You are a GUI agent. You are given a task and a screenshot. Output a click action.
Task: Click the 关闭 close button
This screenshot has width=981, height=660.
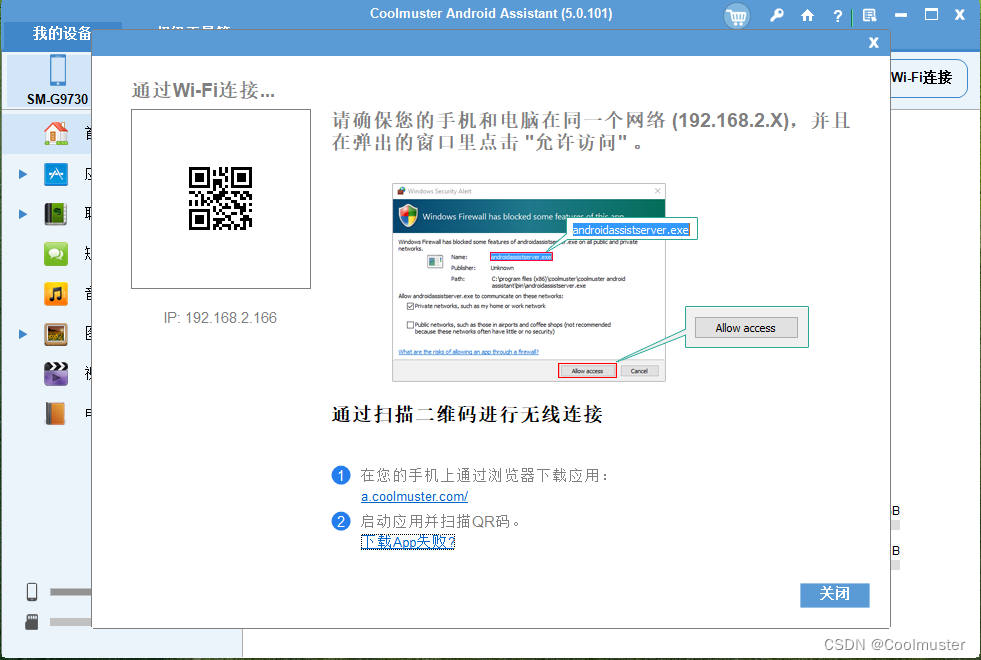click(x=834, y=595)
